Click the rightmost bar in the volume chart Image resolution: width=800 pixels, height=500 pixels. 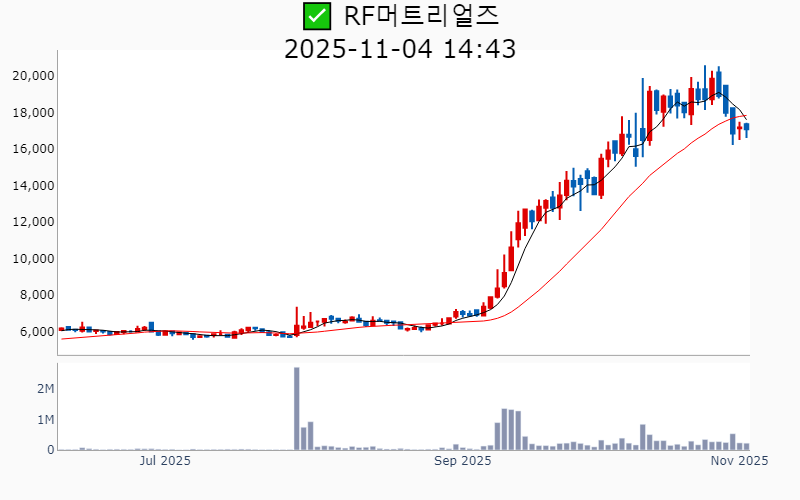click(746, 447)
